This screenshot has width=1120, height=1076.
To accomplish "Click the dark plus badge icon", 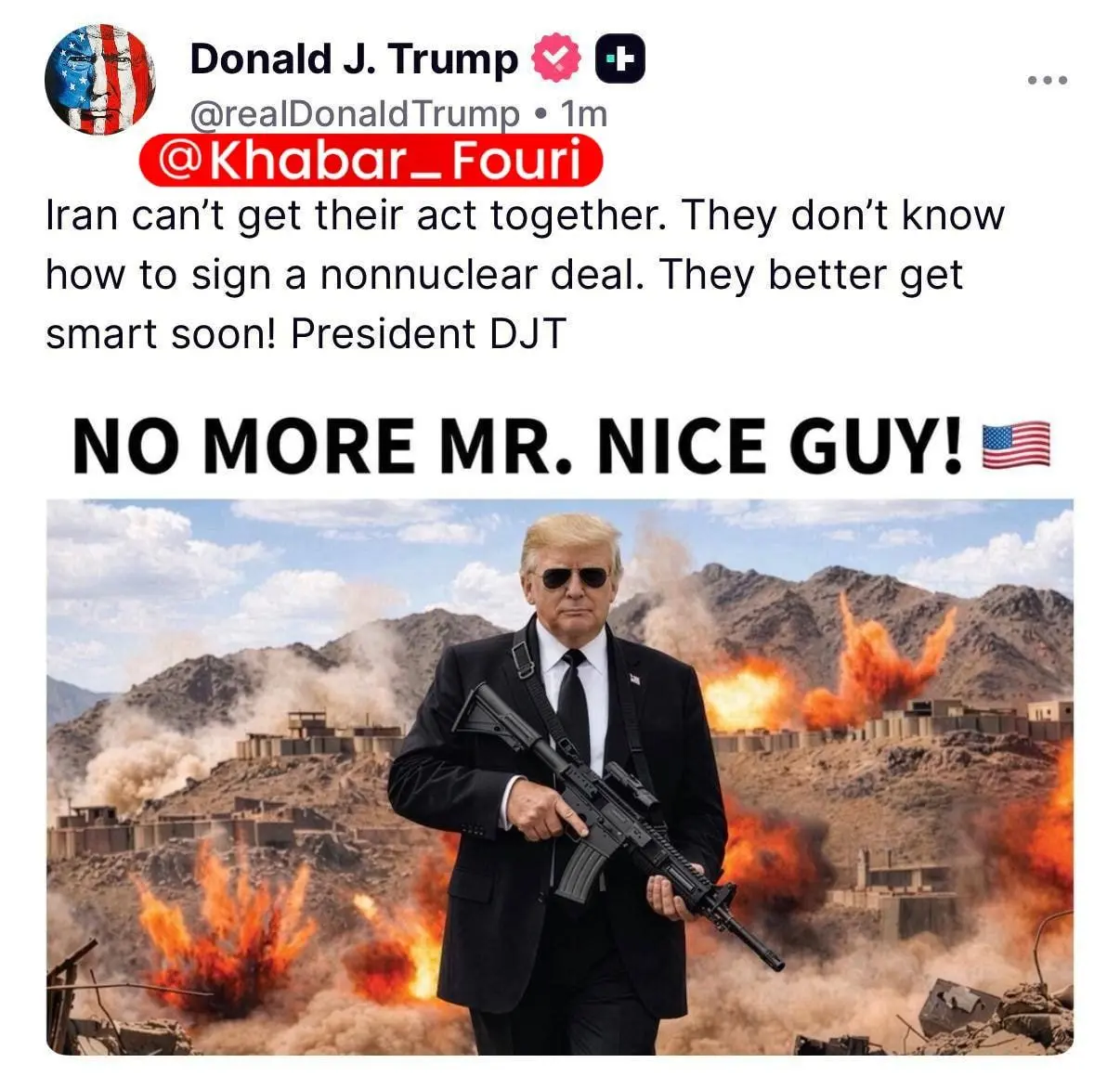I will (x=619, y=60).
